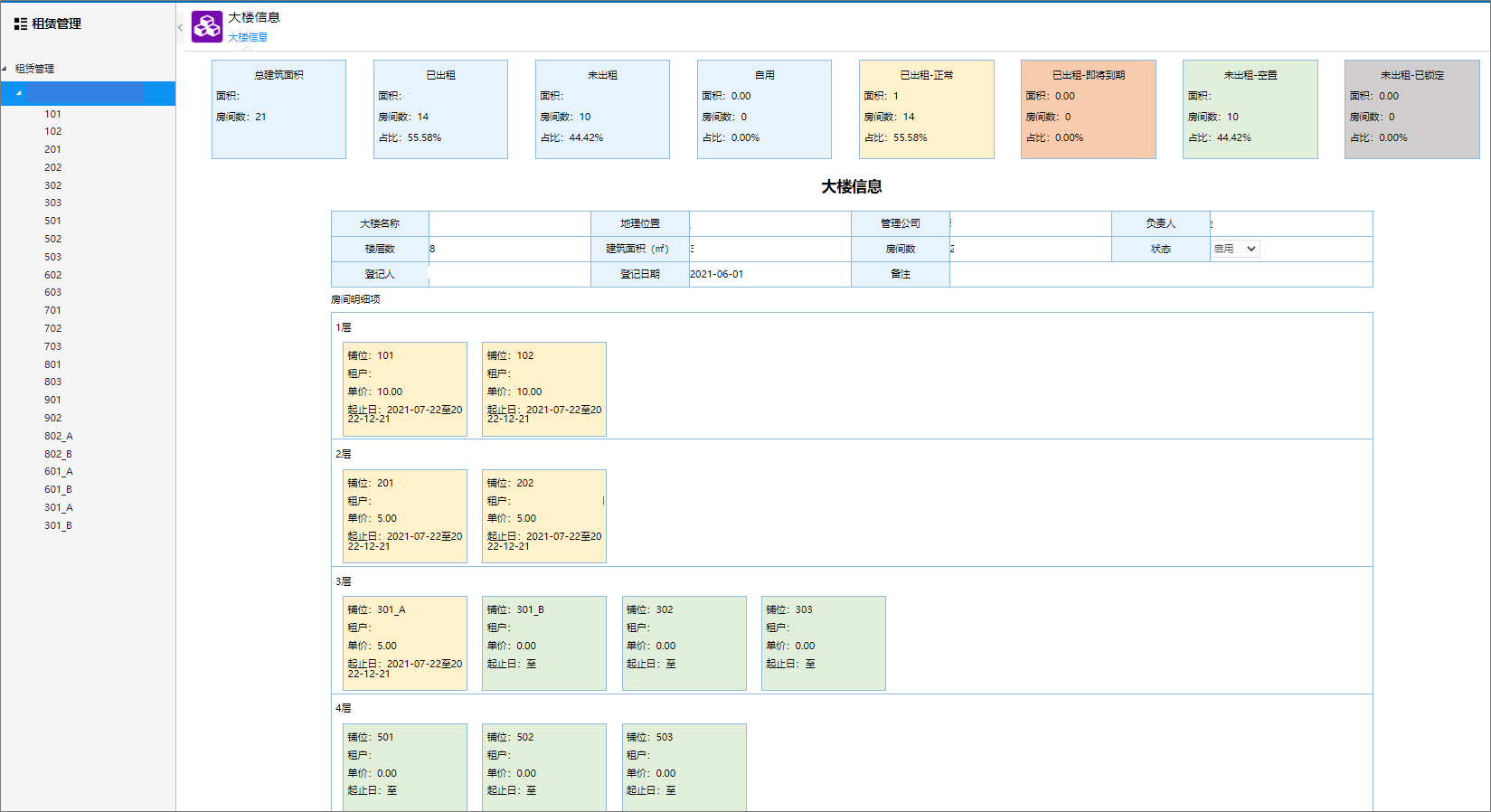Select room 802_A in the tree
1491x812 pixels.
click(x=59, y=436)
